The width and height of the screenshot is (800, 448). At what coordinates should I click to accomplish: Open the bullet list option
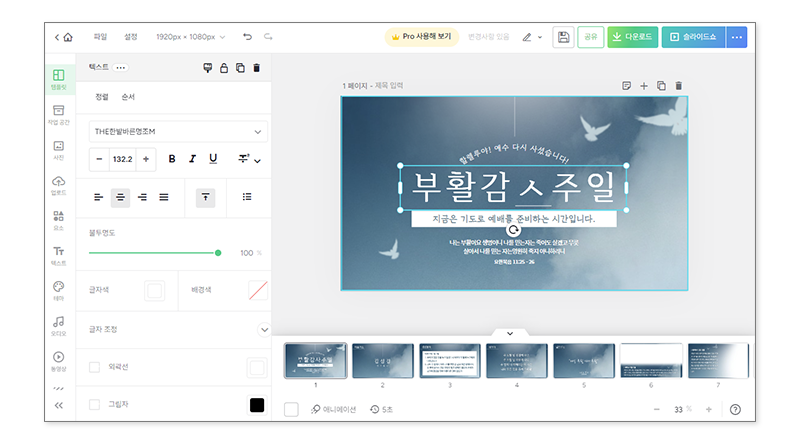(x=247, y=197)
